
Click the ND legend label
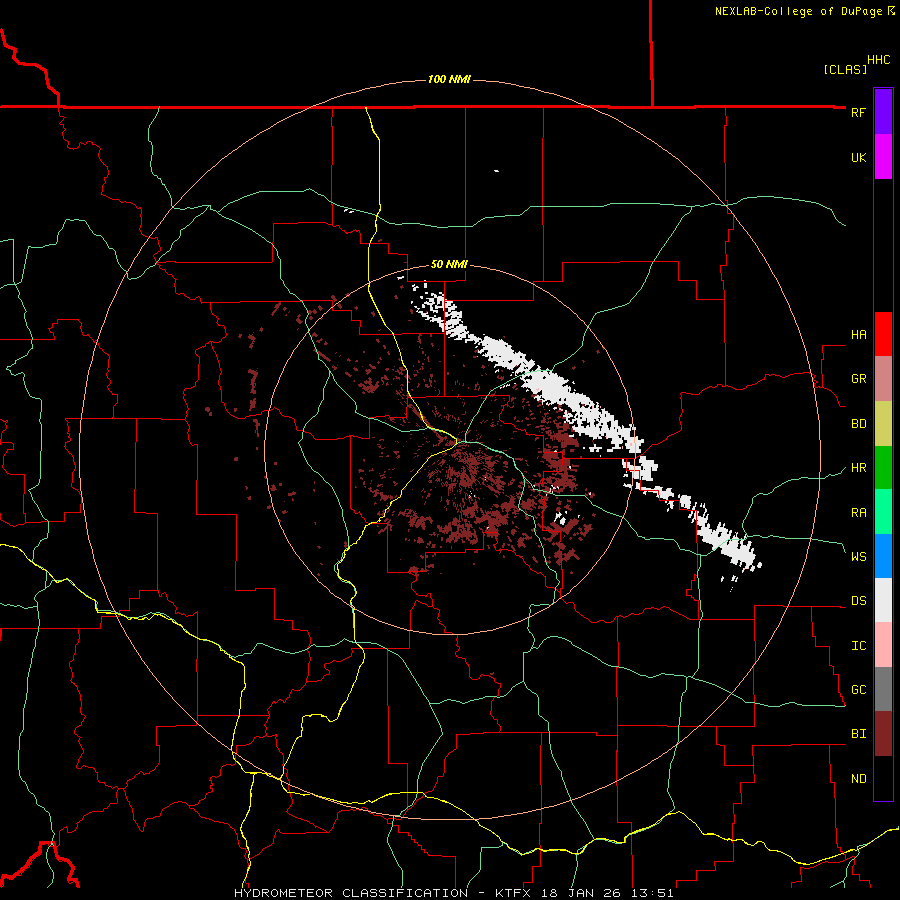coord(858,778)
